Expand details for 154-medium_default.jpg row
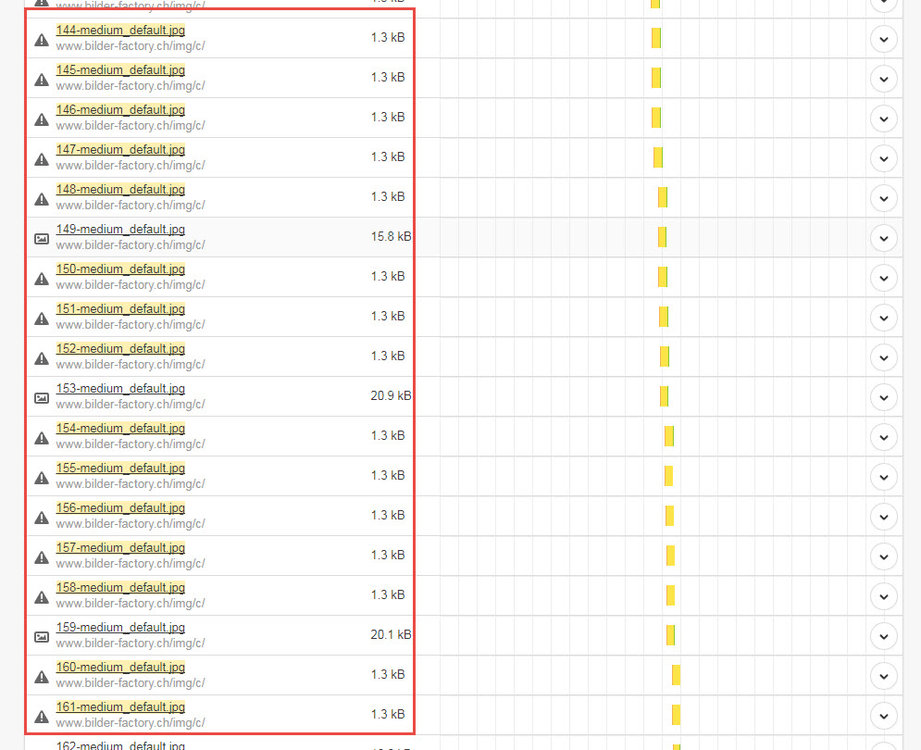This screenshot has height=750, width=921. [883, 438]
